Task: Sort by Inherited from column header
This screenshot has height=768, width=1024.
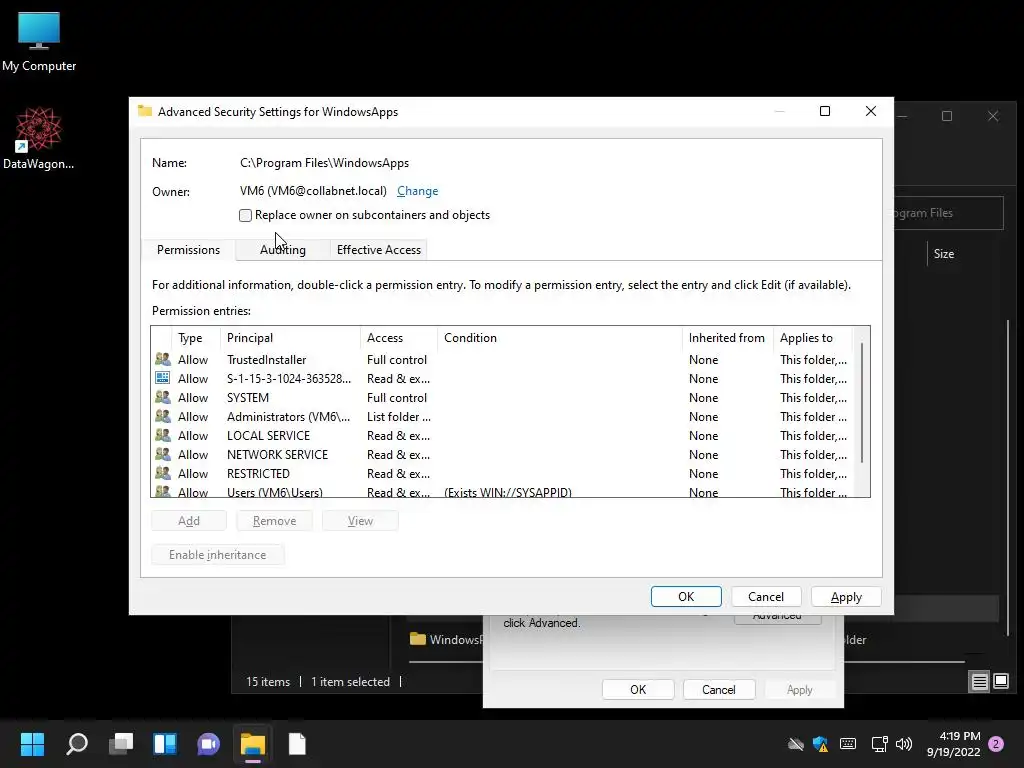Action: (x=728, y=338)
